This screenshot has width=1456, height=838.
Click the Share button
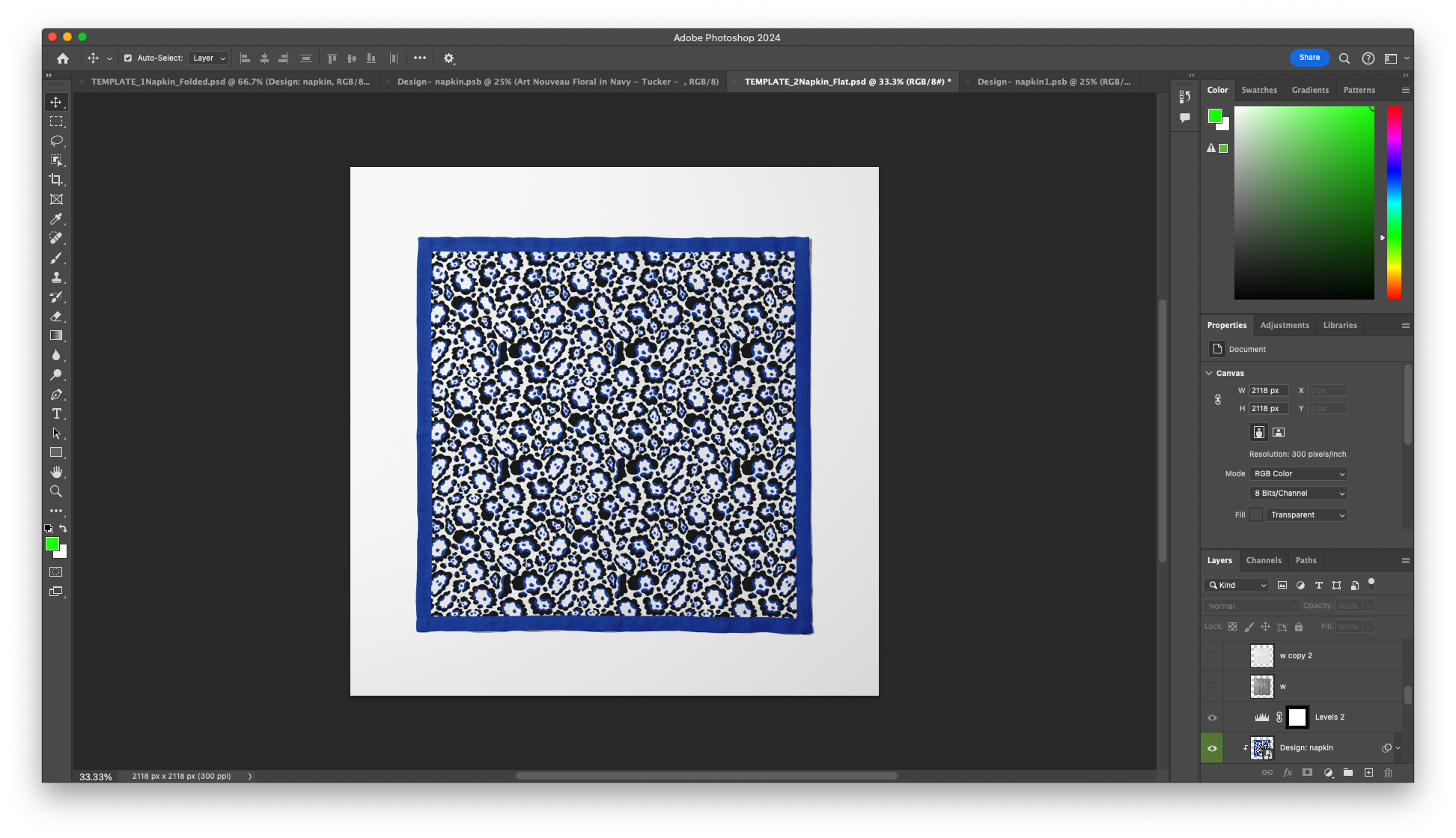(1309, 58)
